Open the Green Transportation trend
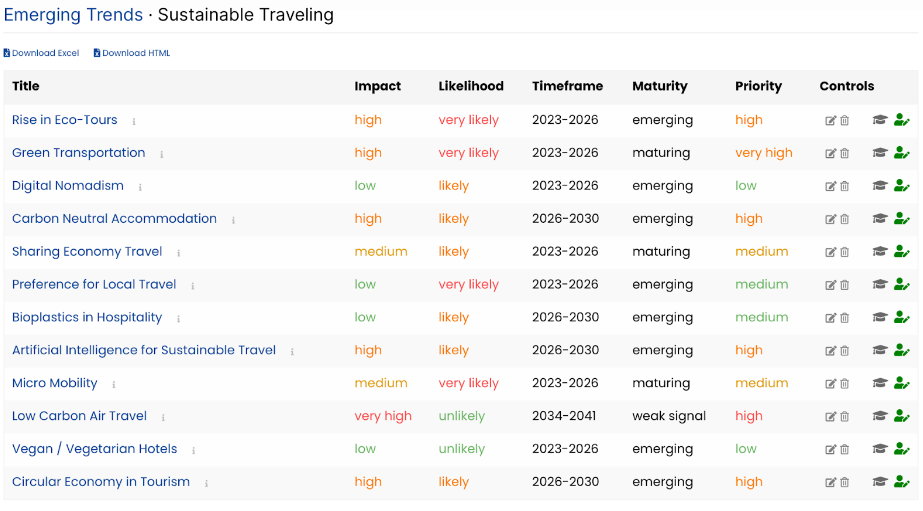The image size is (923, 511). pyautogui.click(x=78, y=153)
